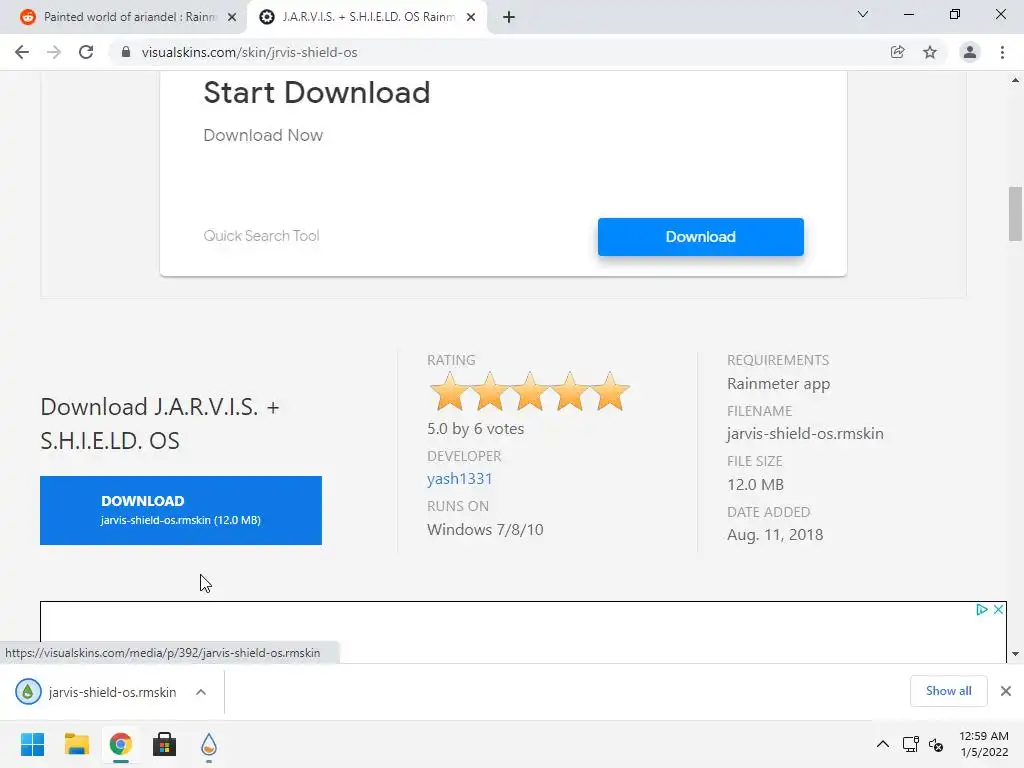Open Rainmeter from the taskbar
The width and height of the screenshot is (1024, 768).
tap(208, 744)
